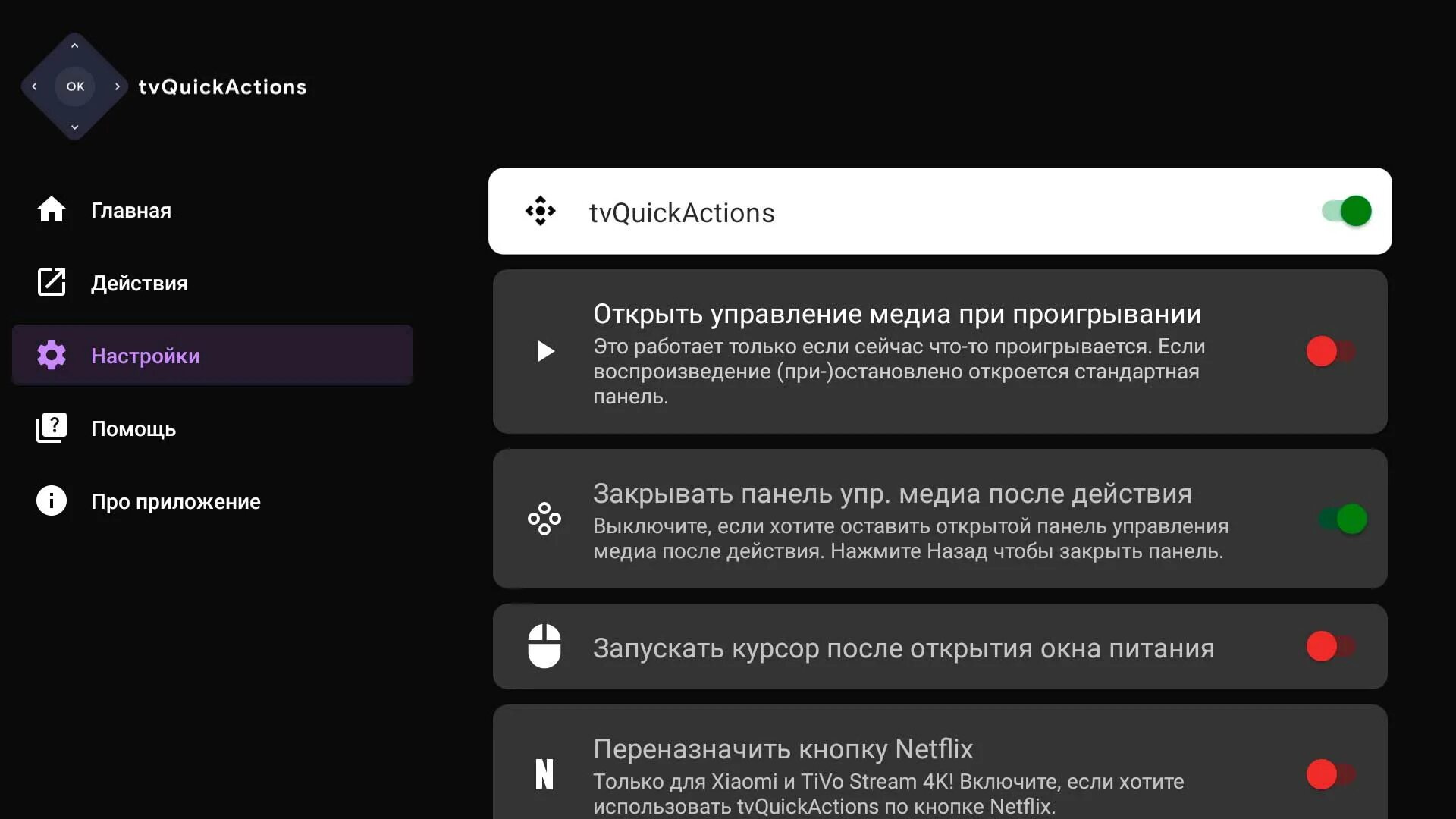Viewport: 1456px width, 819px height.
Task: Click the tvQuickActions D-pad logo
Action: click(74, 86)
